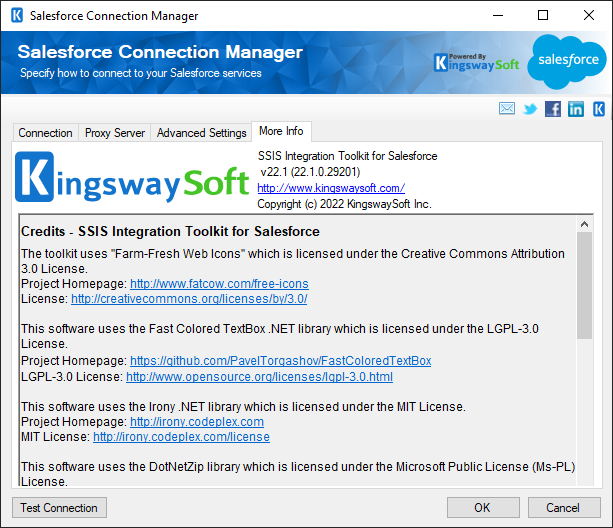This screenshot has height=528, width=613.
Task: Click the Test Connection button
Action: pos(59,508)
